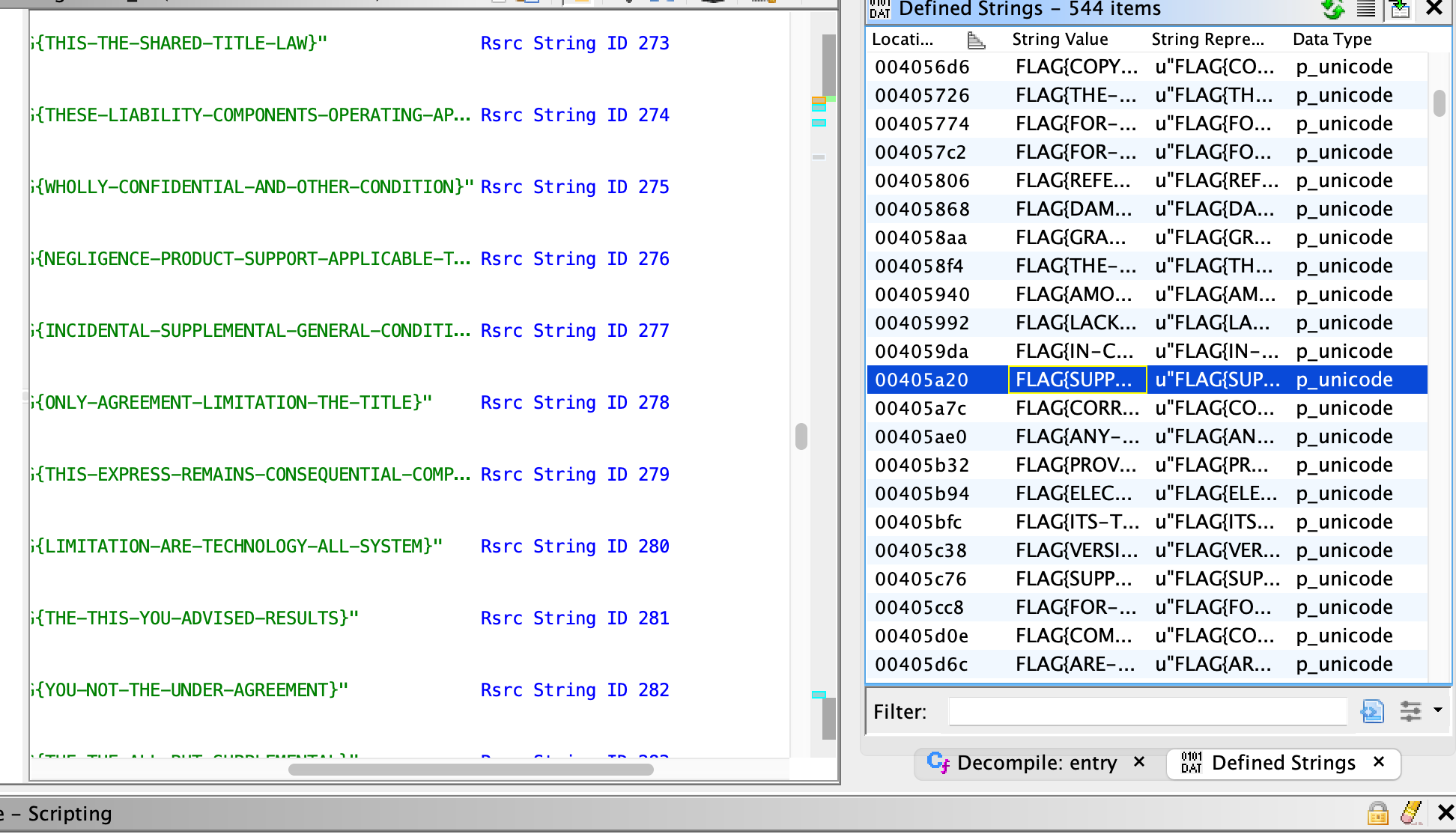Toggle the scroll lock icon in Scripting console
This screenshot has height=837, width=1456.
tap(1377, 813)
